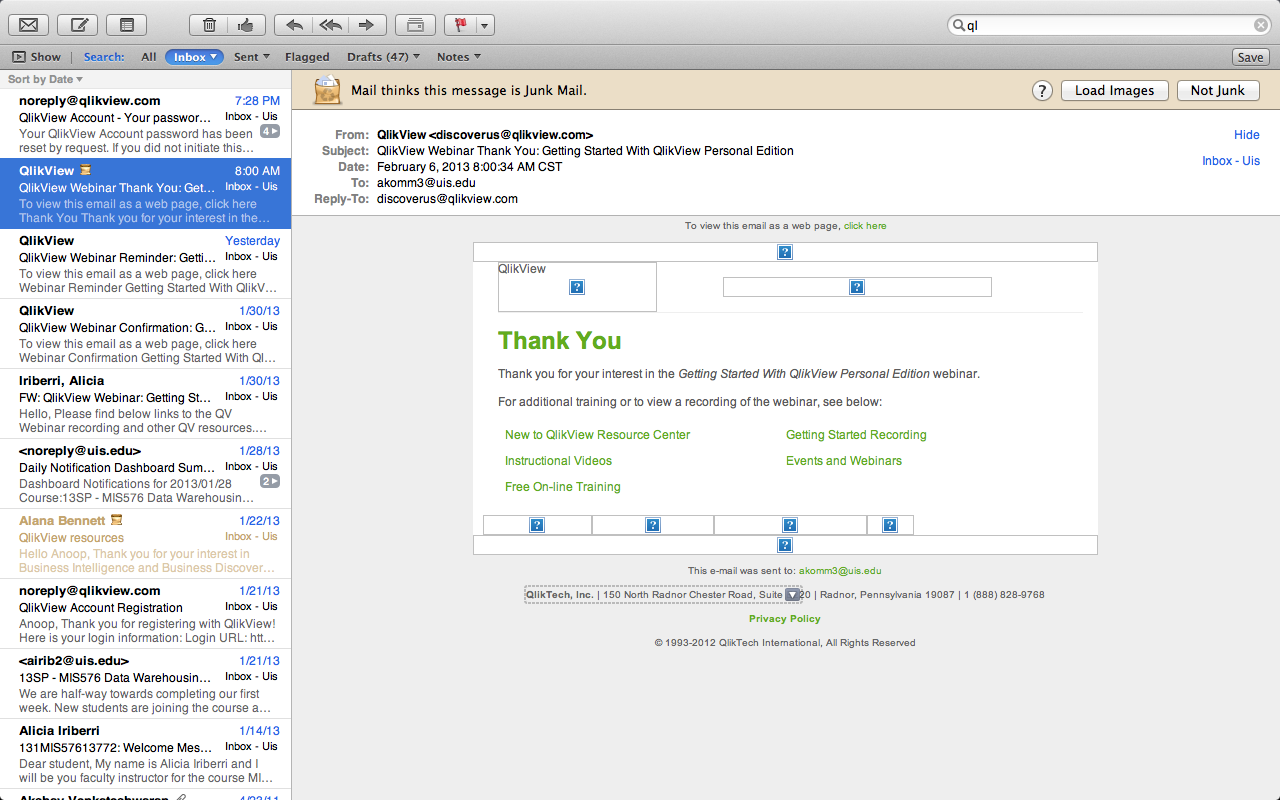This screenshot has height=800, width=1280.
Task: Open QlikView Account Registration email
Action: pyautogui.click(x=145, y=614)
